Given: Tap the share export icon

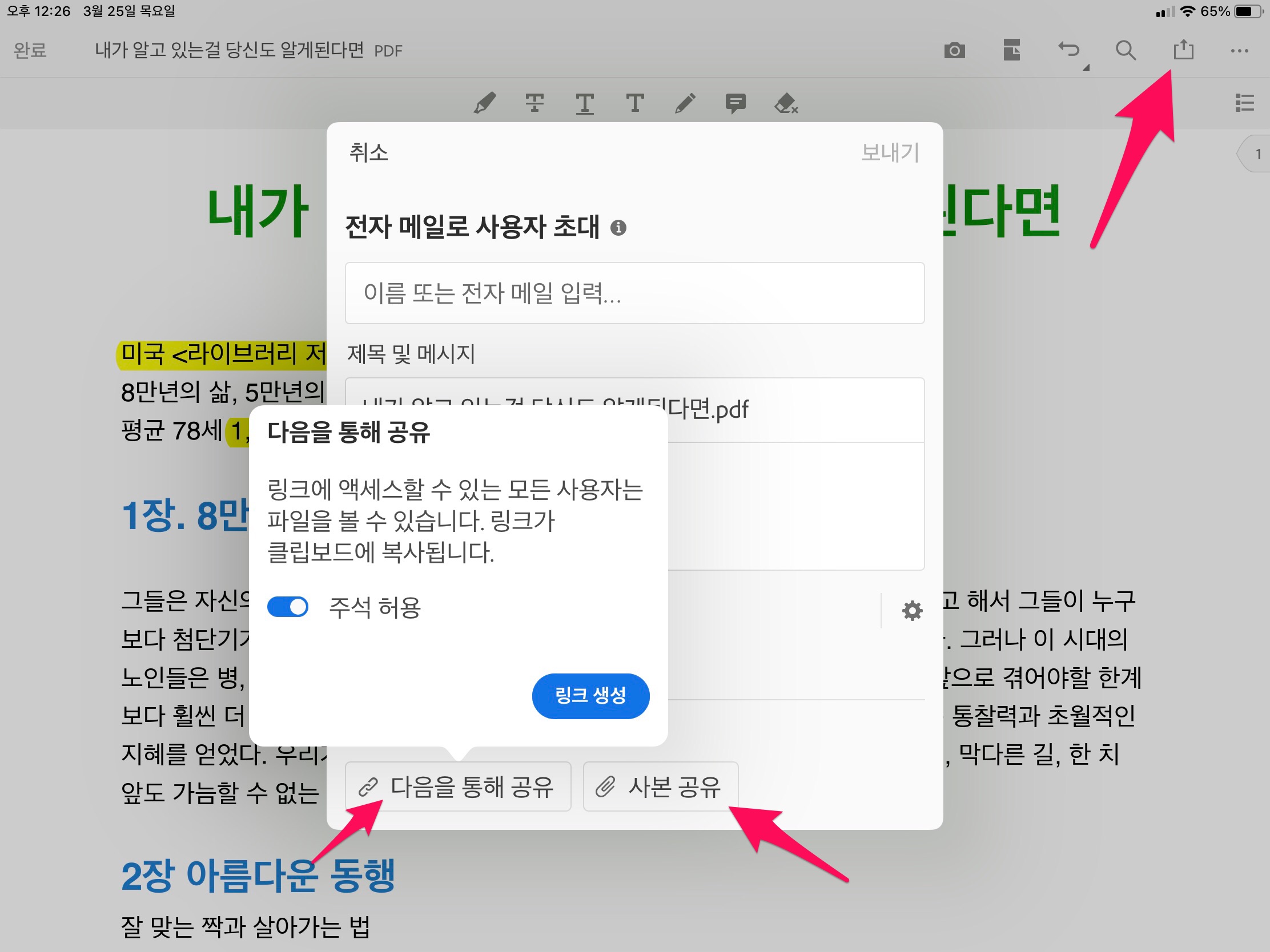Looking at the screenshot, I should click(x=1183, y=50).
